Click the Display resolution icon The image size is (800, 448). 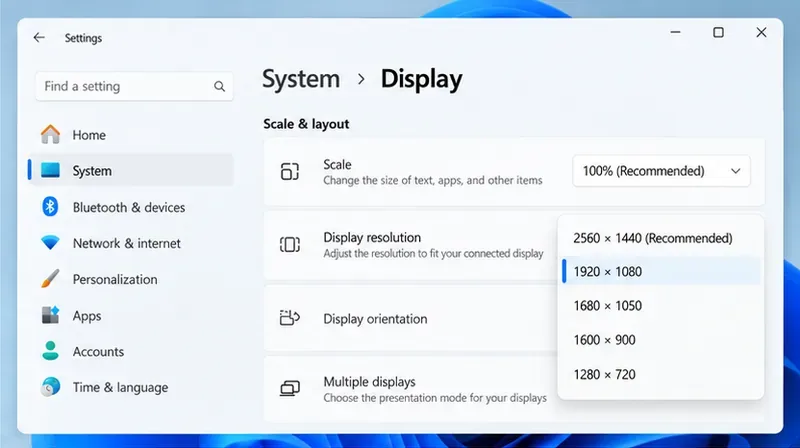289,244
